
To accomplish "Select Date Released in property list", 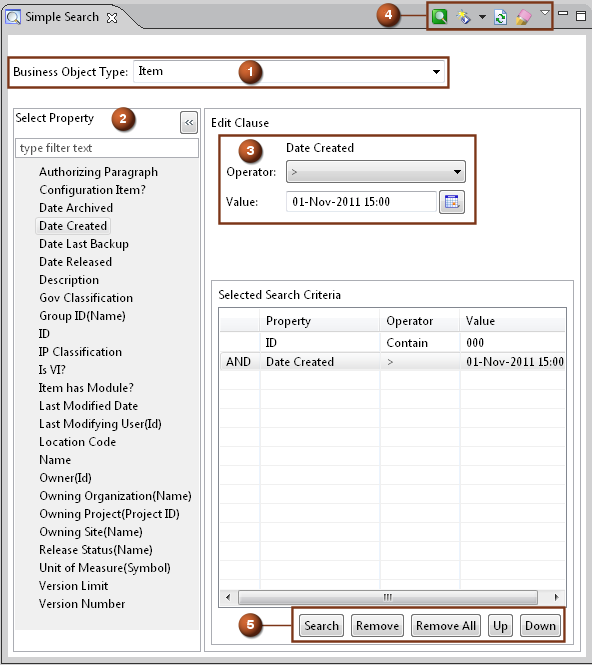I will (x=75, y=262).
